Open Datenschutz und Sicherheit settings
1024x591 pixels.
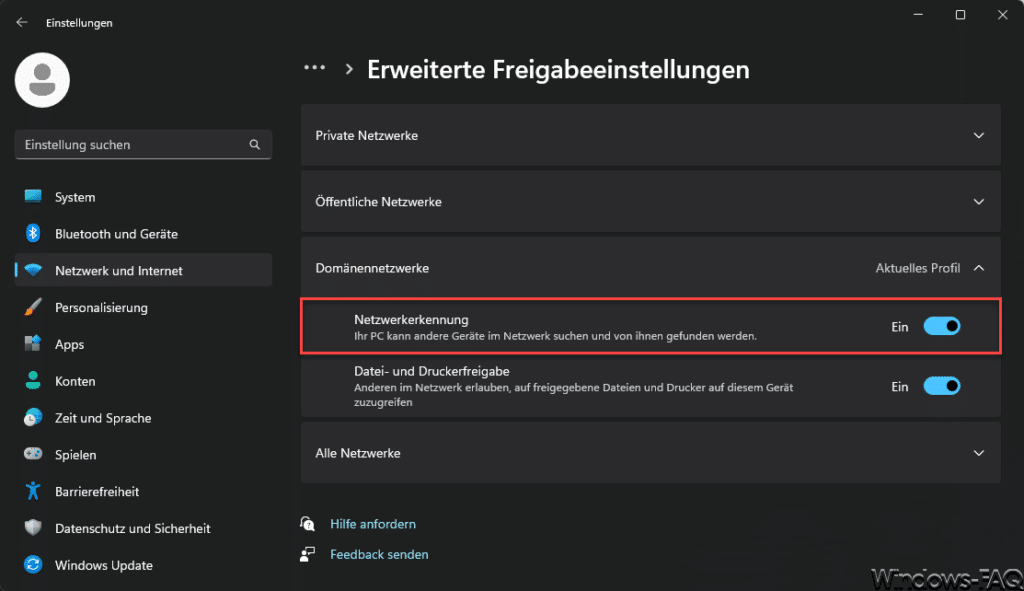(x=143, y=528)
